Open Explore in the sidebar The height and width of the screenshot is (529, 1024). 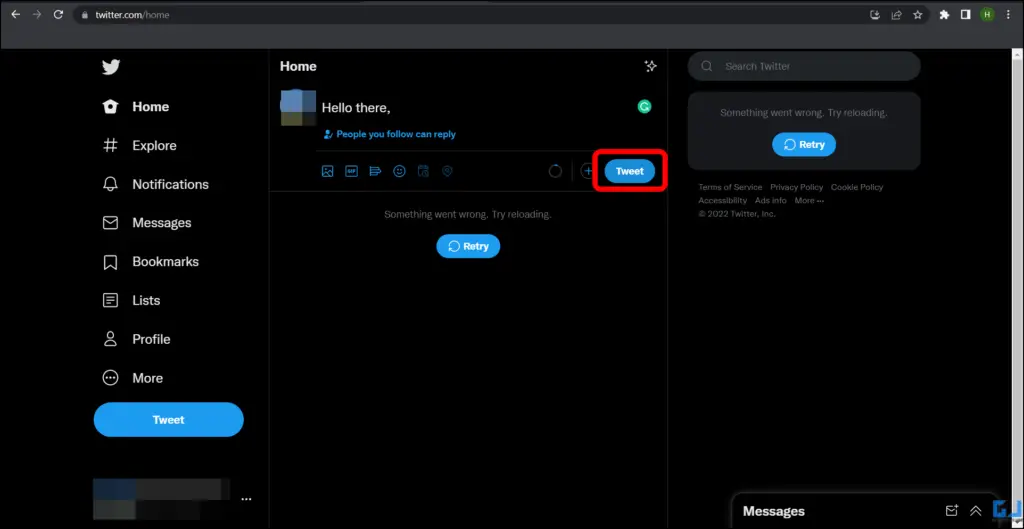click(140, 146)
